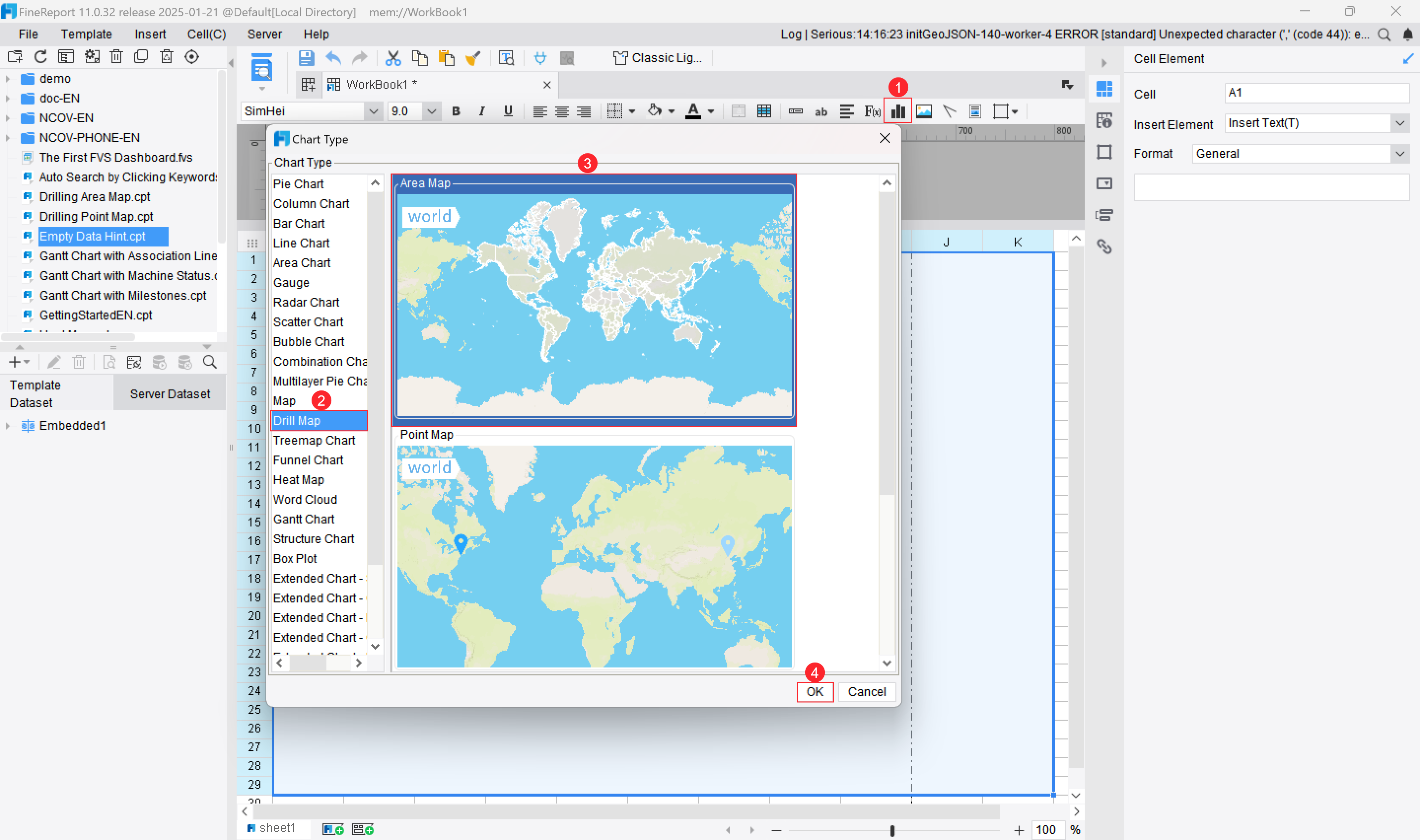1420x840 pixels.
Task: Close the WorkBook1 tab
Action: point(547,85)
